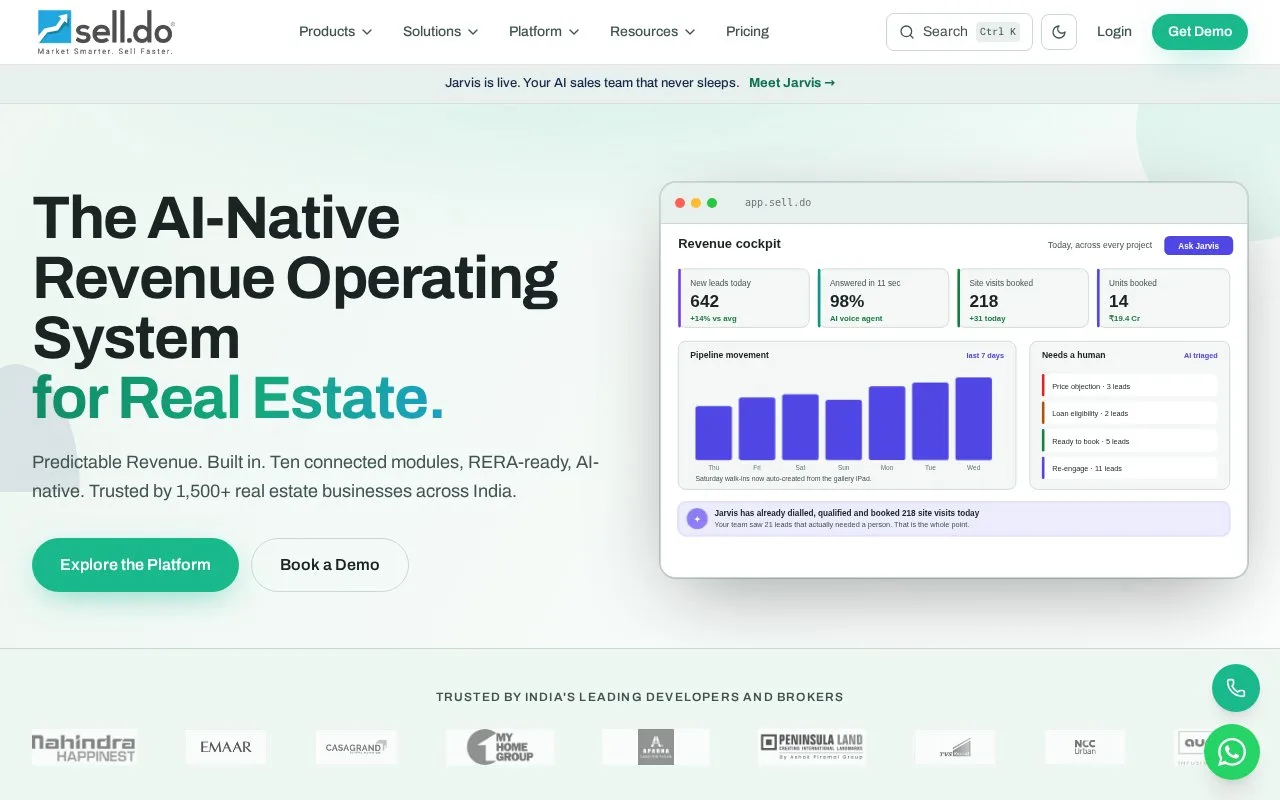Open the Search field
This screenshot has width=1280, height=800.
(959, 32)
